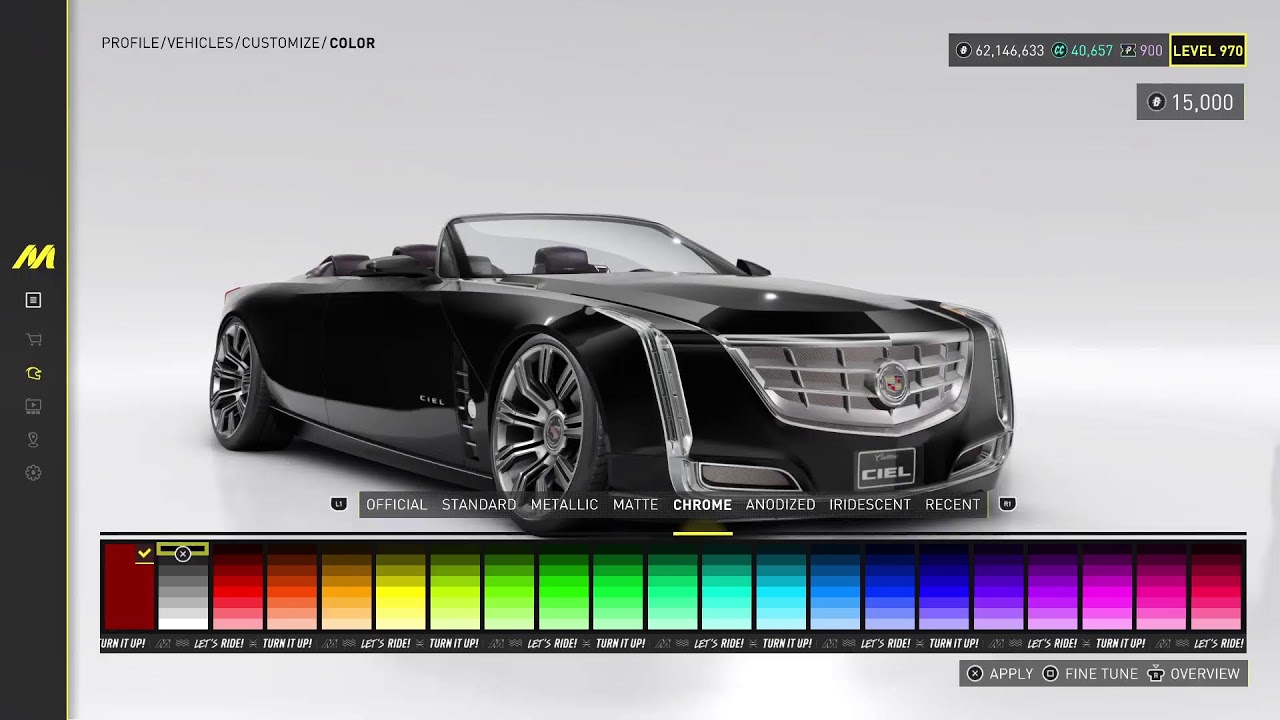Image resolution: width=1280 pixels, height=720 pixels.
Task: Click the APPLY button
Action: click(1000, 674)
